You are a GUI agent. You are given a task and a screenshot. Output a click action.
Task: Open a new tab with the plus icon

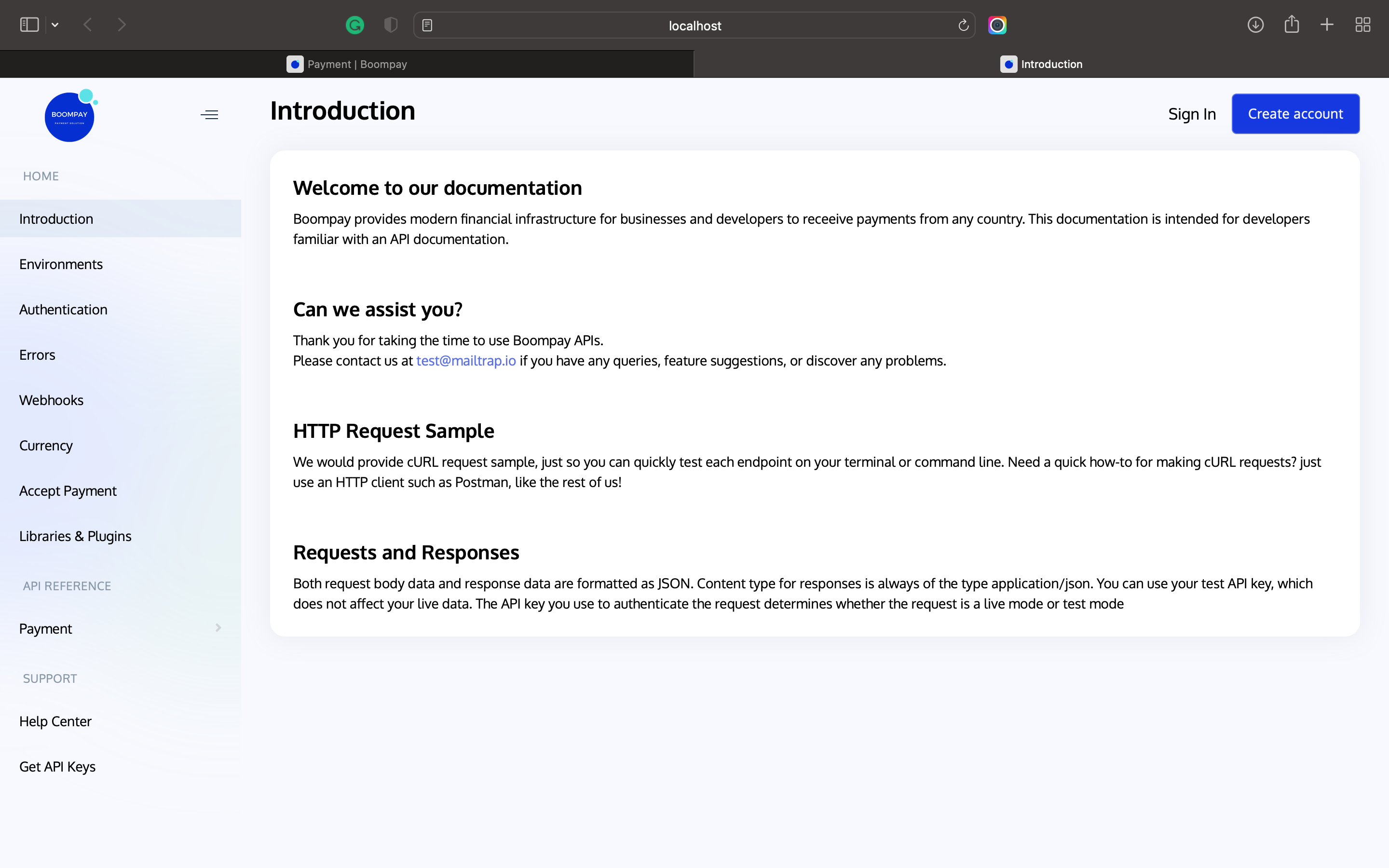[x=1327, y=25]
